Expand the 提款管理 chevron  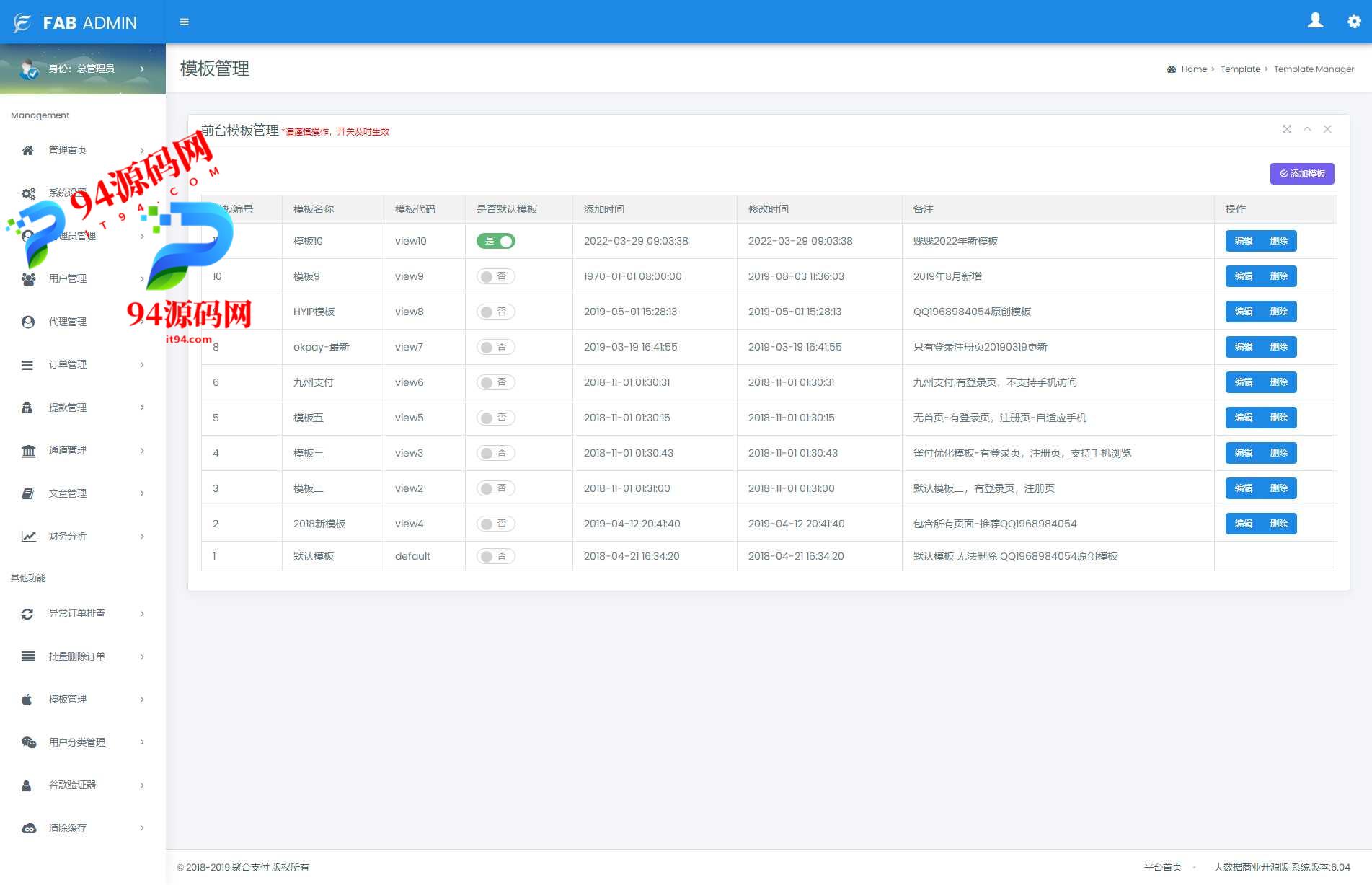coord(142,408)
